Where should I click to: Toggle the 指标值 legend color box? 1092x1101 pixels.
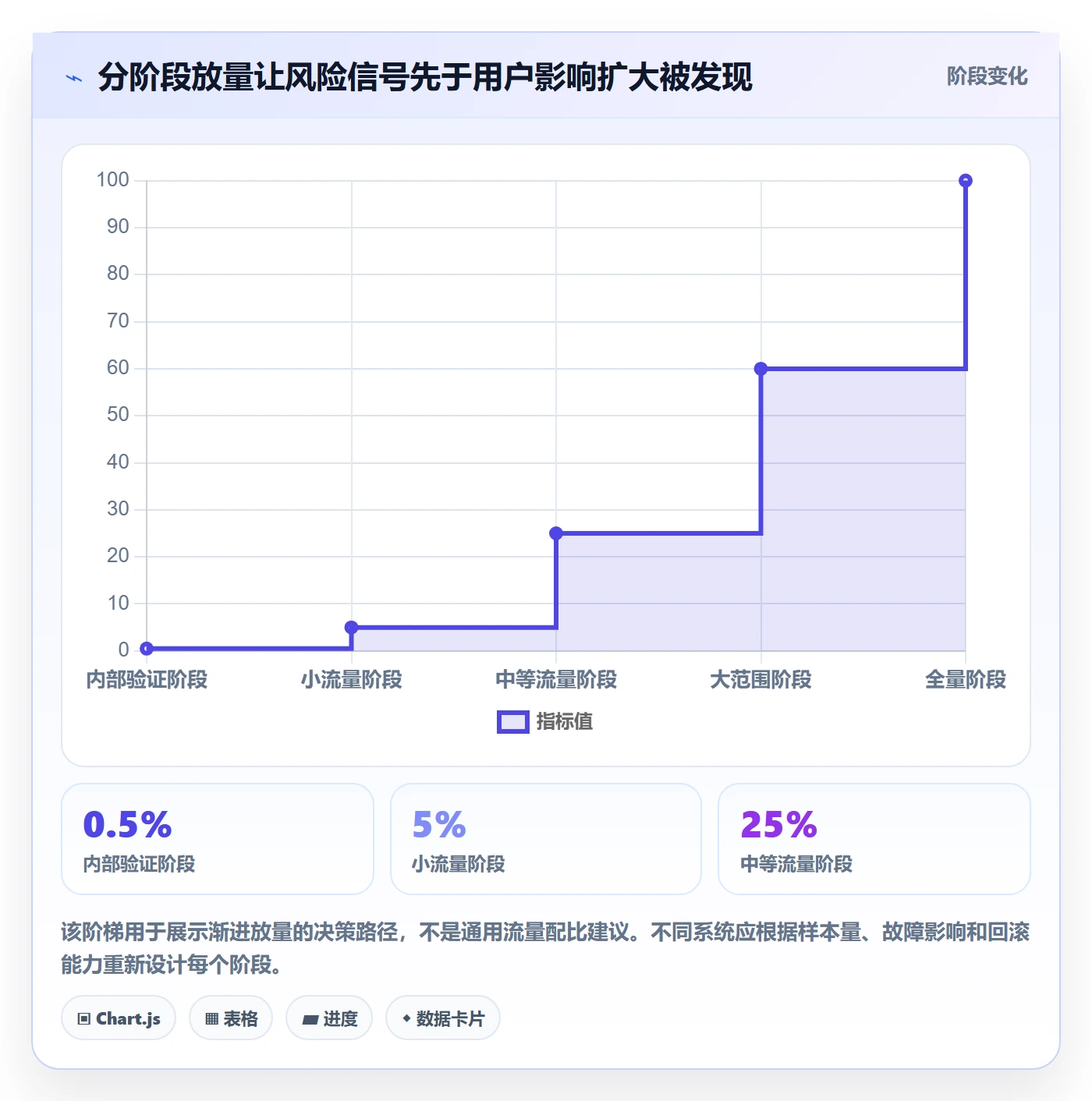[x=513, y=722]
